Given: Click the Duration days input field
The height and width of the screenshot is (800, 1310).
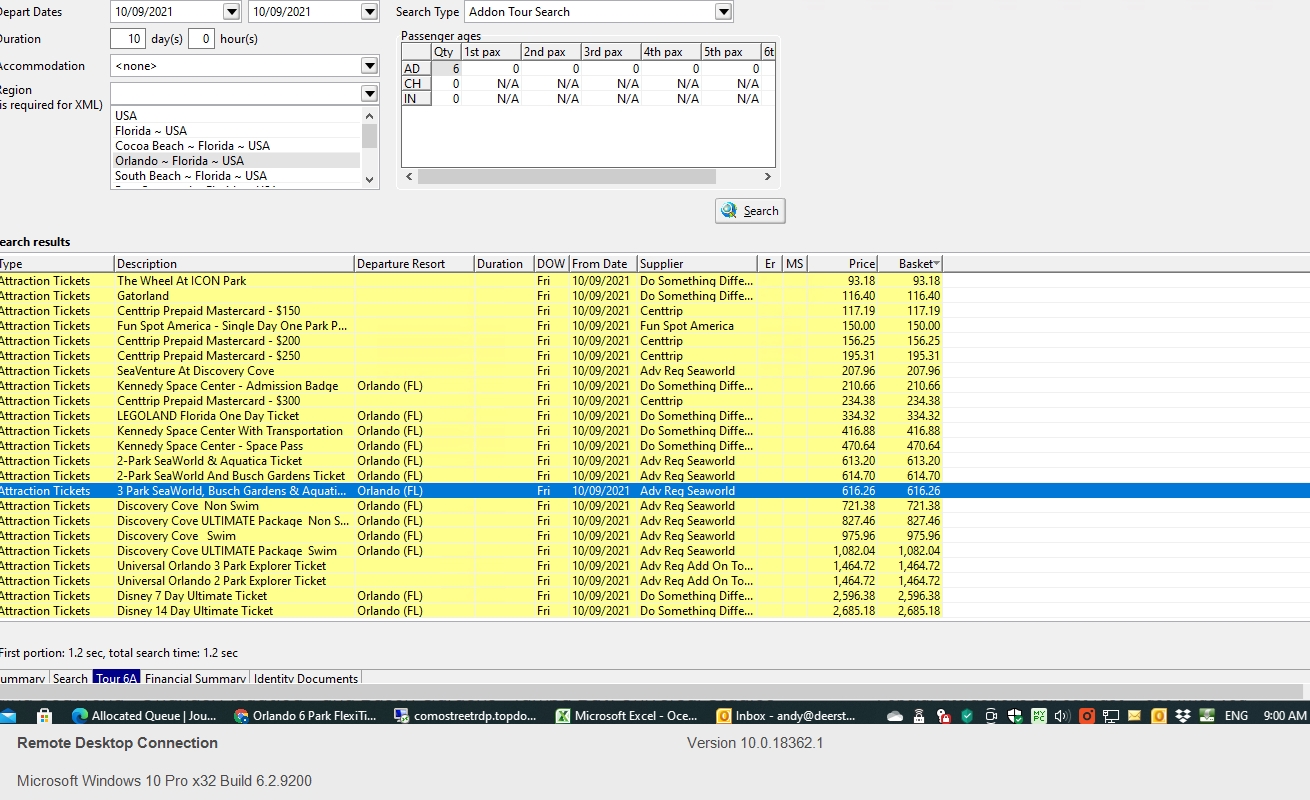Looking at the screenshot, I should 128,39.
